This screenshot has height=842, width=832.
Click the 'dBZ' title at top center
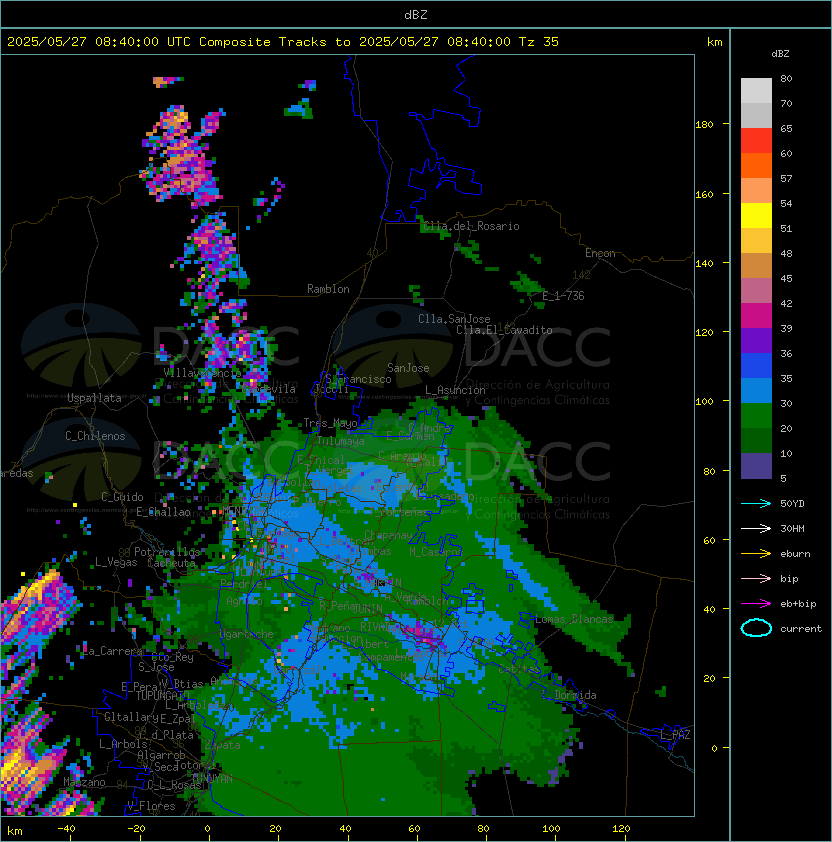[416, 14]
